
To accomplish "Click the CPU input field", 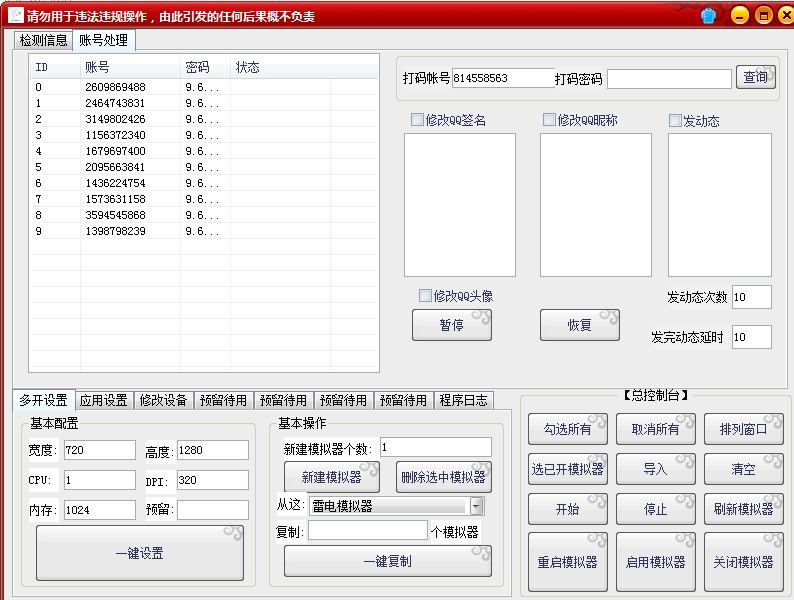I will tap(100, 479).
